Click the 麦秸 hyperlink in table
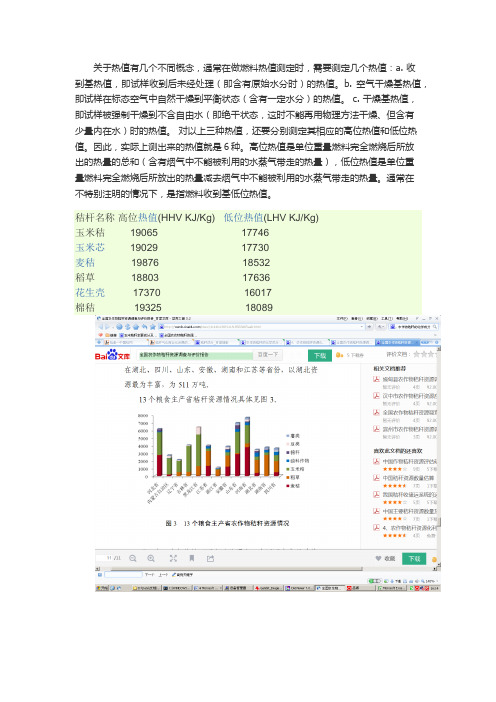This screenshot has width=496, height=702. tap(85, 262)
